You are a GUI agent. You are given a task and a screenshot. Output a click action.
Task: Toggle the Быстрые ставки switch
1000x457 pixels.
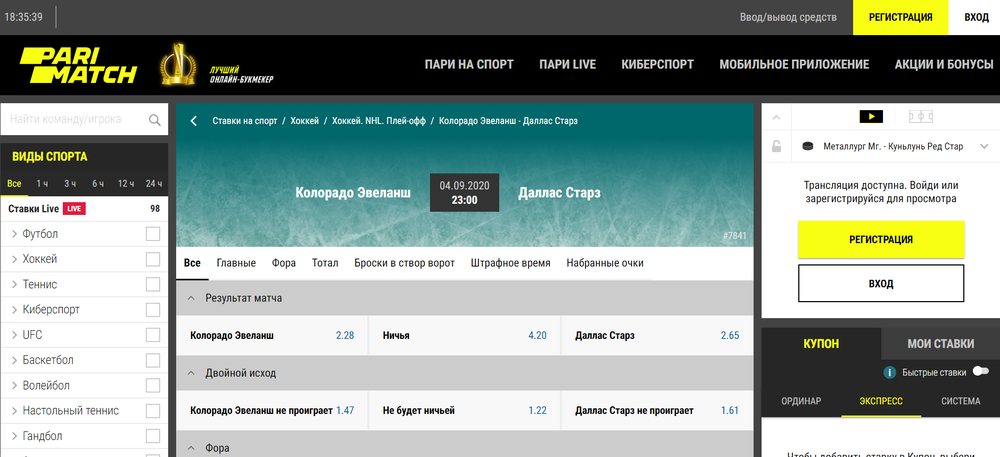click(x=979, y=372)
